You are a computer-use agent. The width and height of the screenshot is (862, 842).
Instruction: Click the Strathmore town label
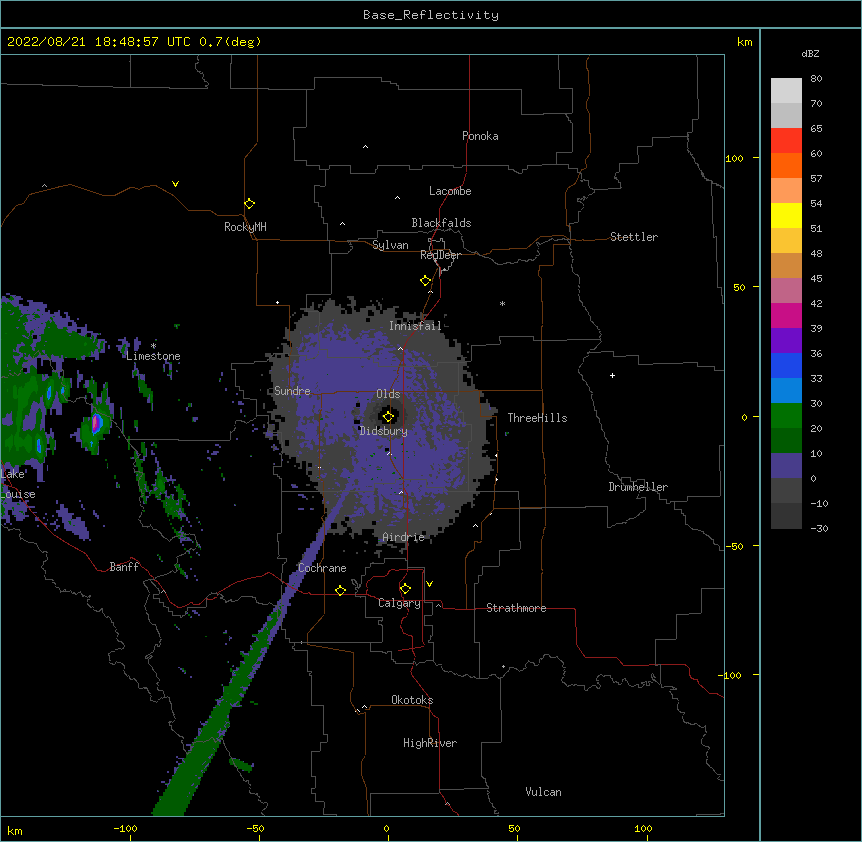516,608
